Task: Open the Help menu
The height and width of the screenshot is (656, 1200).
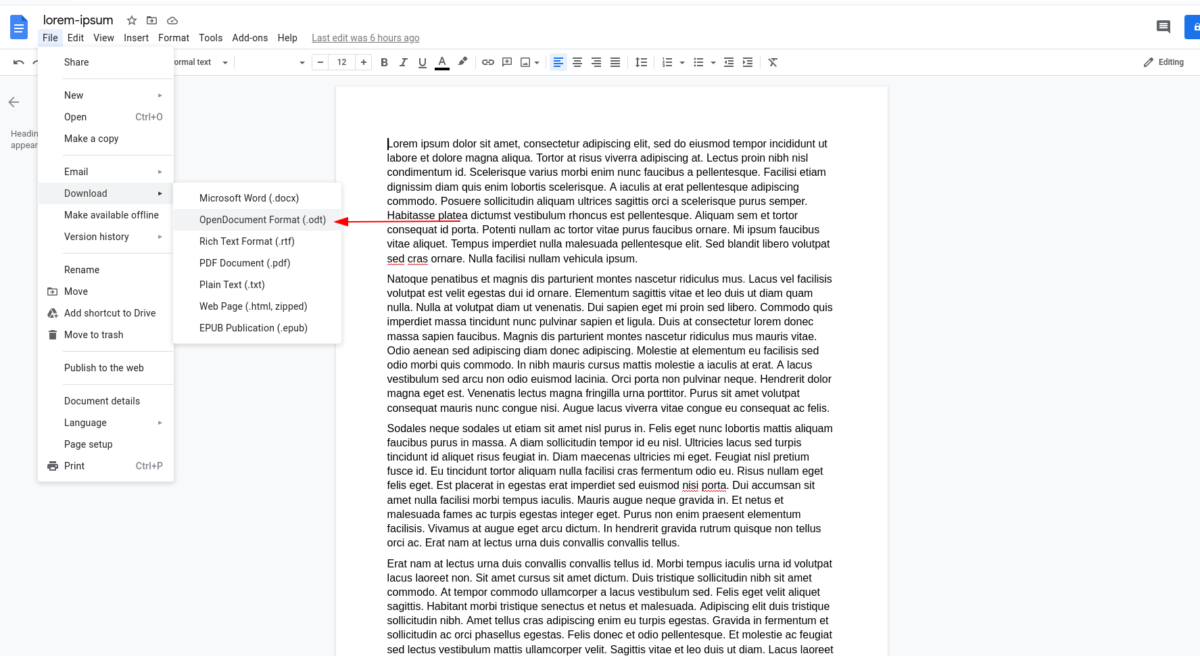Action: pyautogui.click(x=287, y=38)
